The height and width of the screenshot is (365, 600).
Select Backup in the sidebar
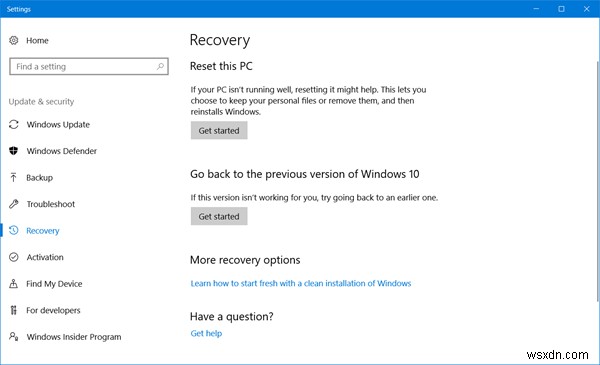coord(39,178)
